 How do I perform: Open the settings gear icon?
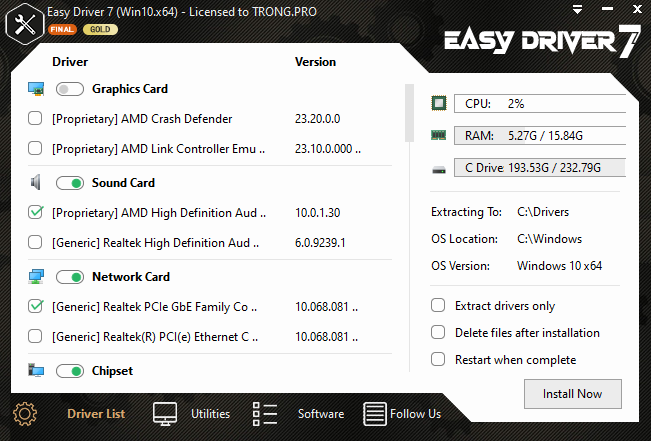pos(25,414)
